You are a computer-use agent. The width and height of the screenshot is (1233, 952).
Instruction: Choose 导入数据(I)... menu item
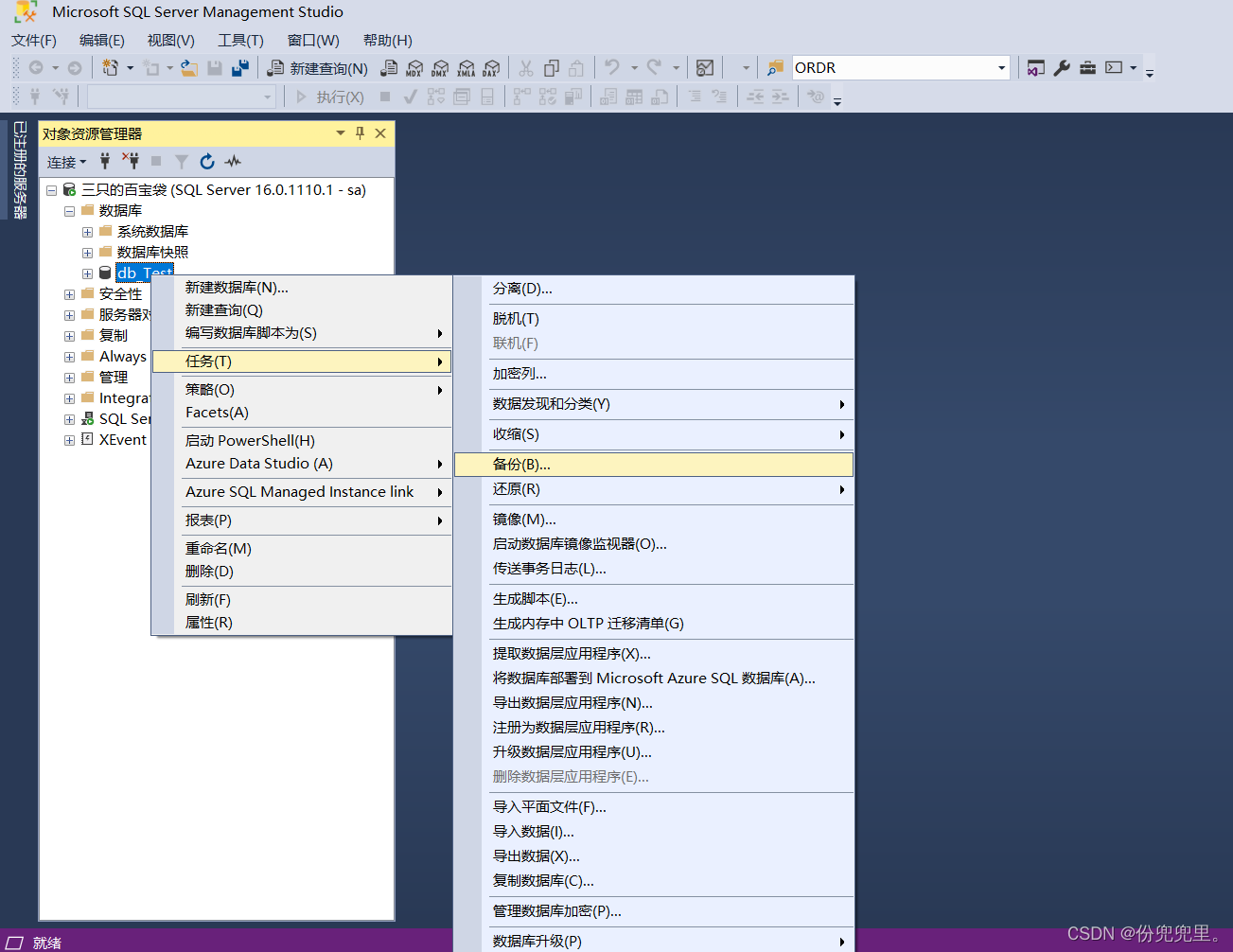654,832
